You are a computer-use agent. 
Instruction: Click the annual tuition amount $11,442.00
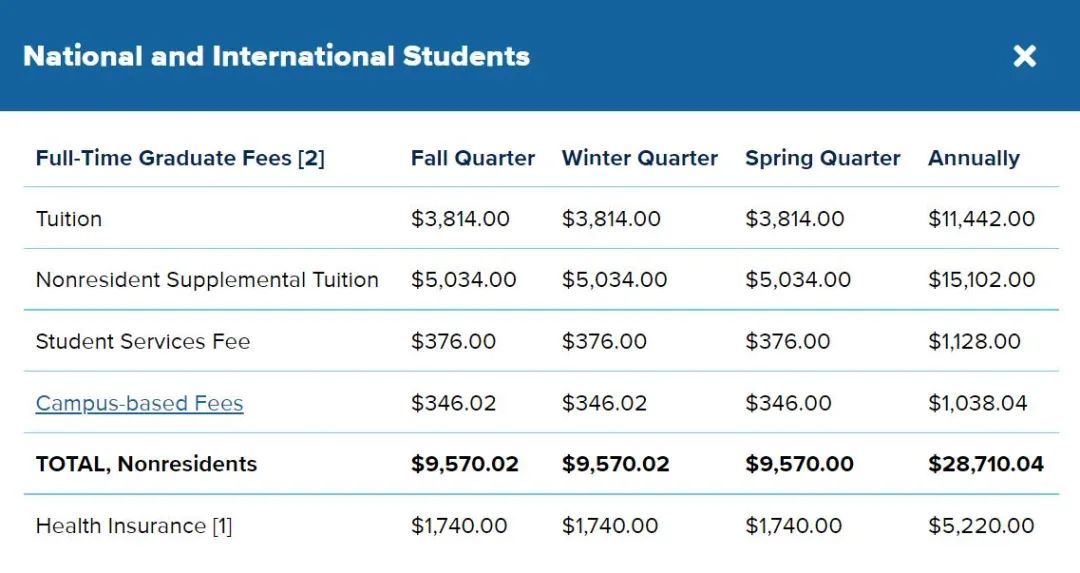[981, 219]
